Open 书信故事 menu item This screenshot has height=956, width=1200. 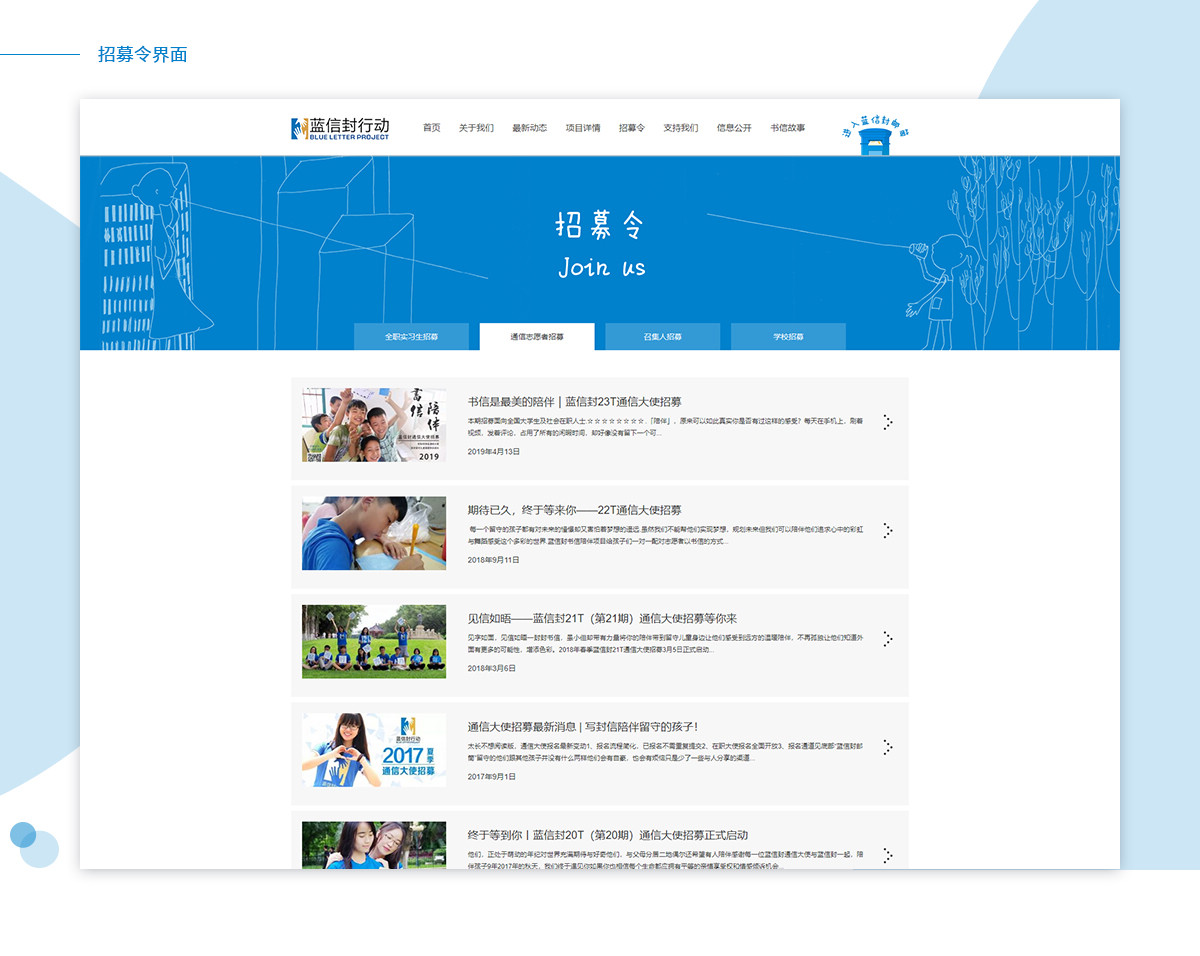787,128
